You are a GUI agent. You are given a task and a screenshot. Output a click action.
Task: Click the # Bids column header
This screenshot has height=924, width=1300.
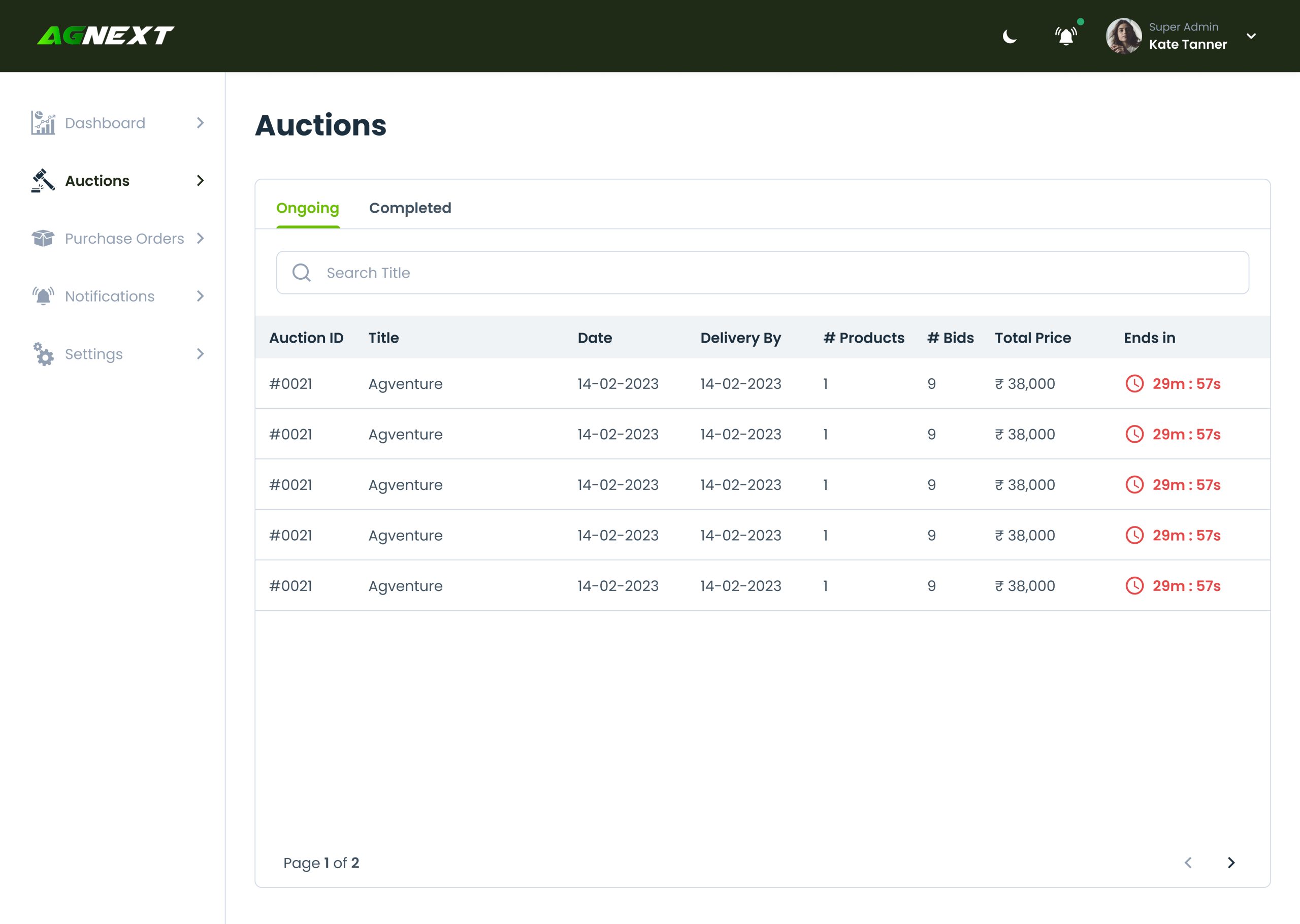950,338
